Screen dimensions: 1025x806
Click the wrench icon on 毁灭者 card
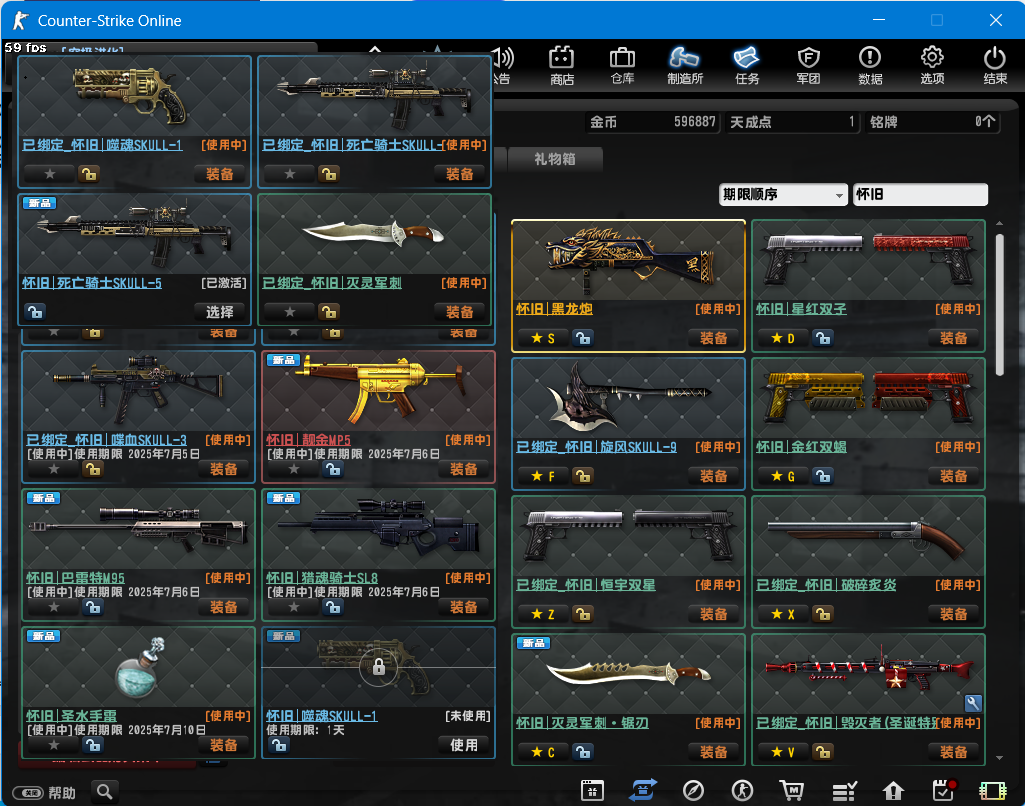coord(973,703)
